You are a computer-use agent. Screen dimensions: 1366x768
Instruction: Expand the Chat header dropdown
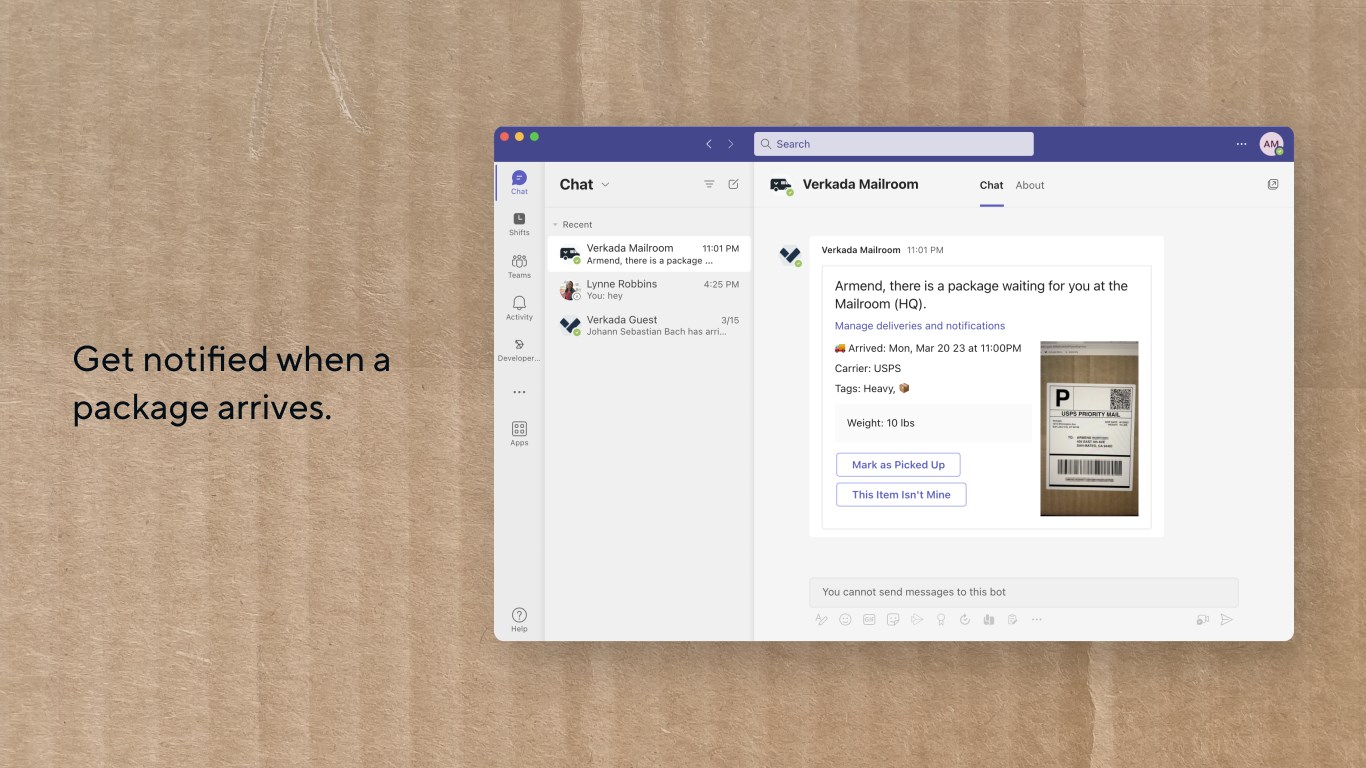(x=606, y=185)
